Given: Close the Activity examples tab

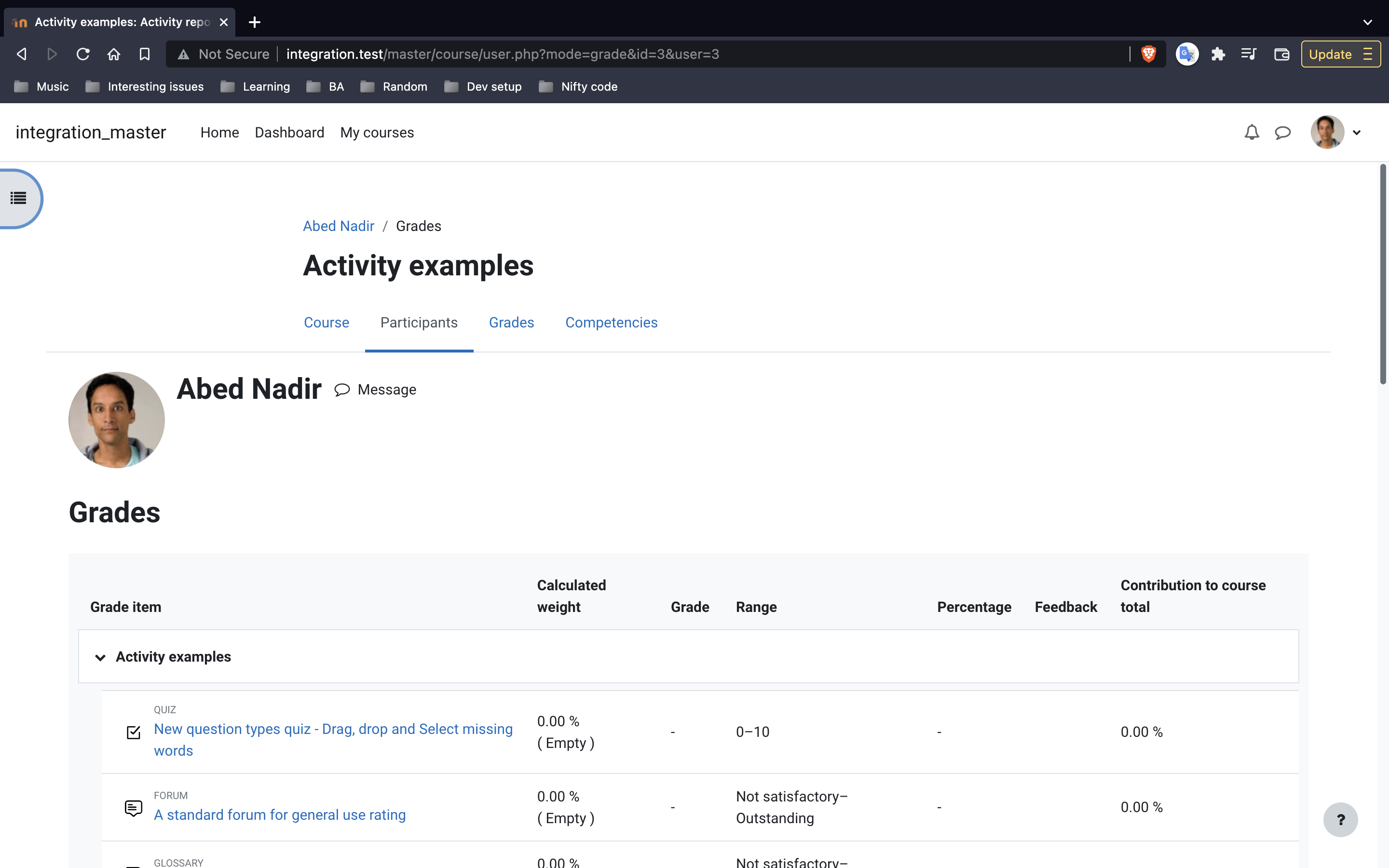Looking at the screenshot, I should point(224,22).
